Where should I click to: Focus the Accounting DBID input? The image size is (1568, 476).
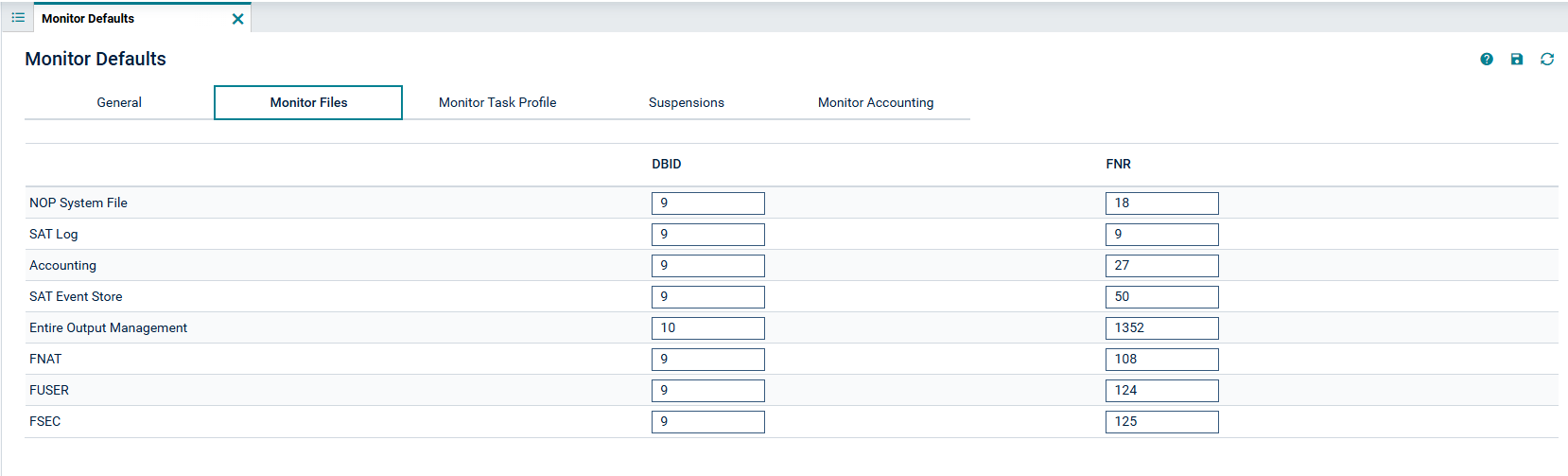click(708, 265)
